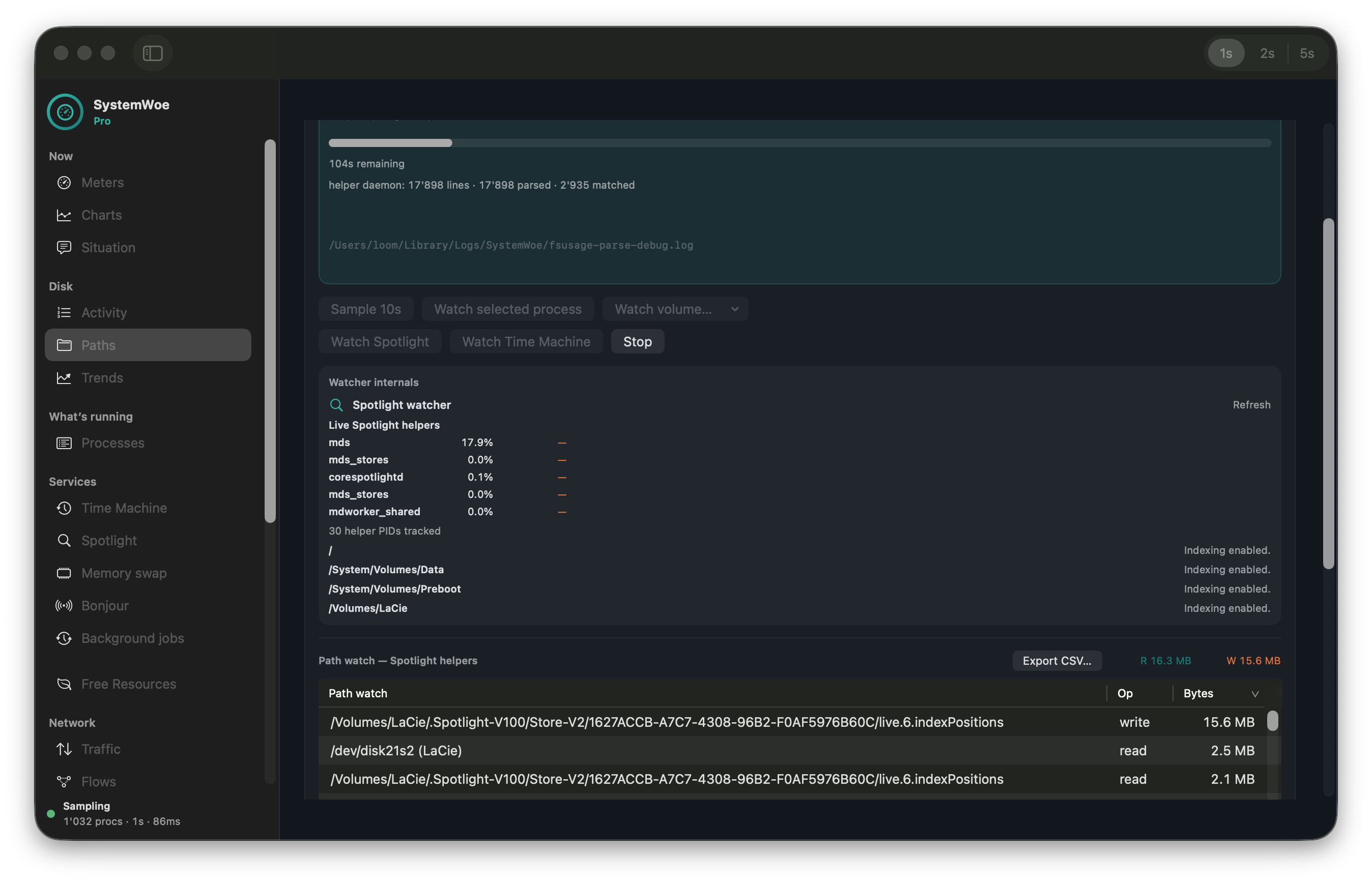1372x883 pixels.
Task: Click the main content scrollbar
Action: coord(1328,393)
